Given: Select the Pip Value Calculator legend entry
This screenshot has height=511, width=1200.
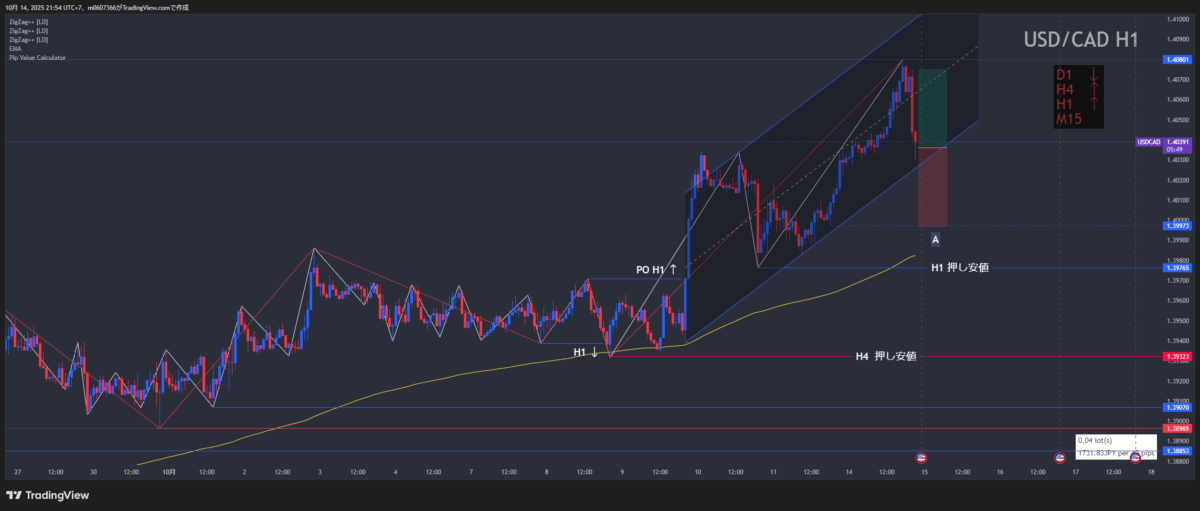Looking at the screenshot, I should click(38, 58).
